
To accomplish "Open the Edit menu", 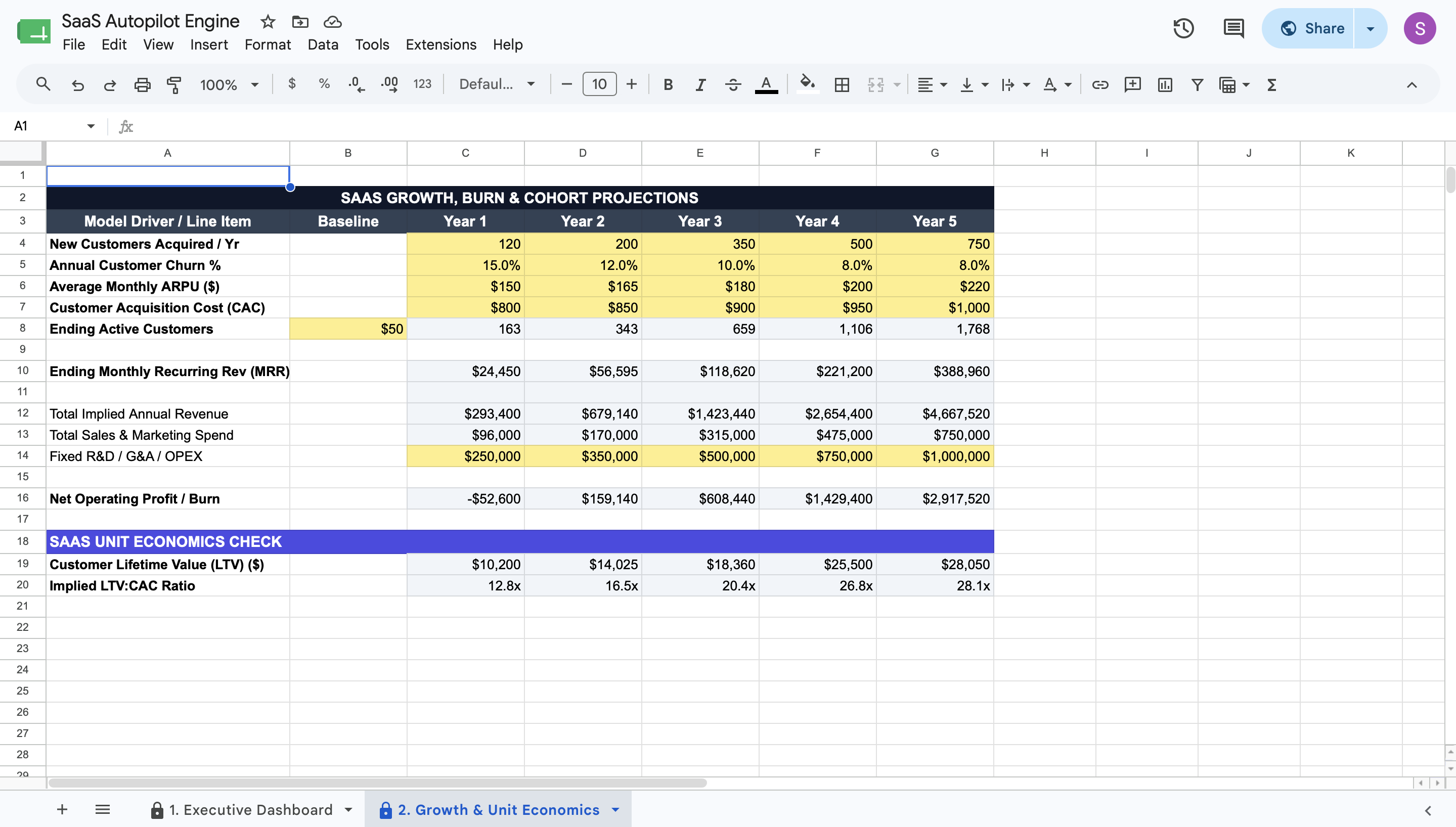I will click(114, 44).
